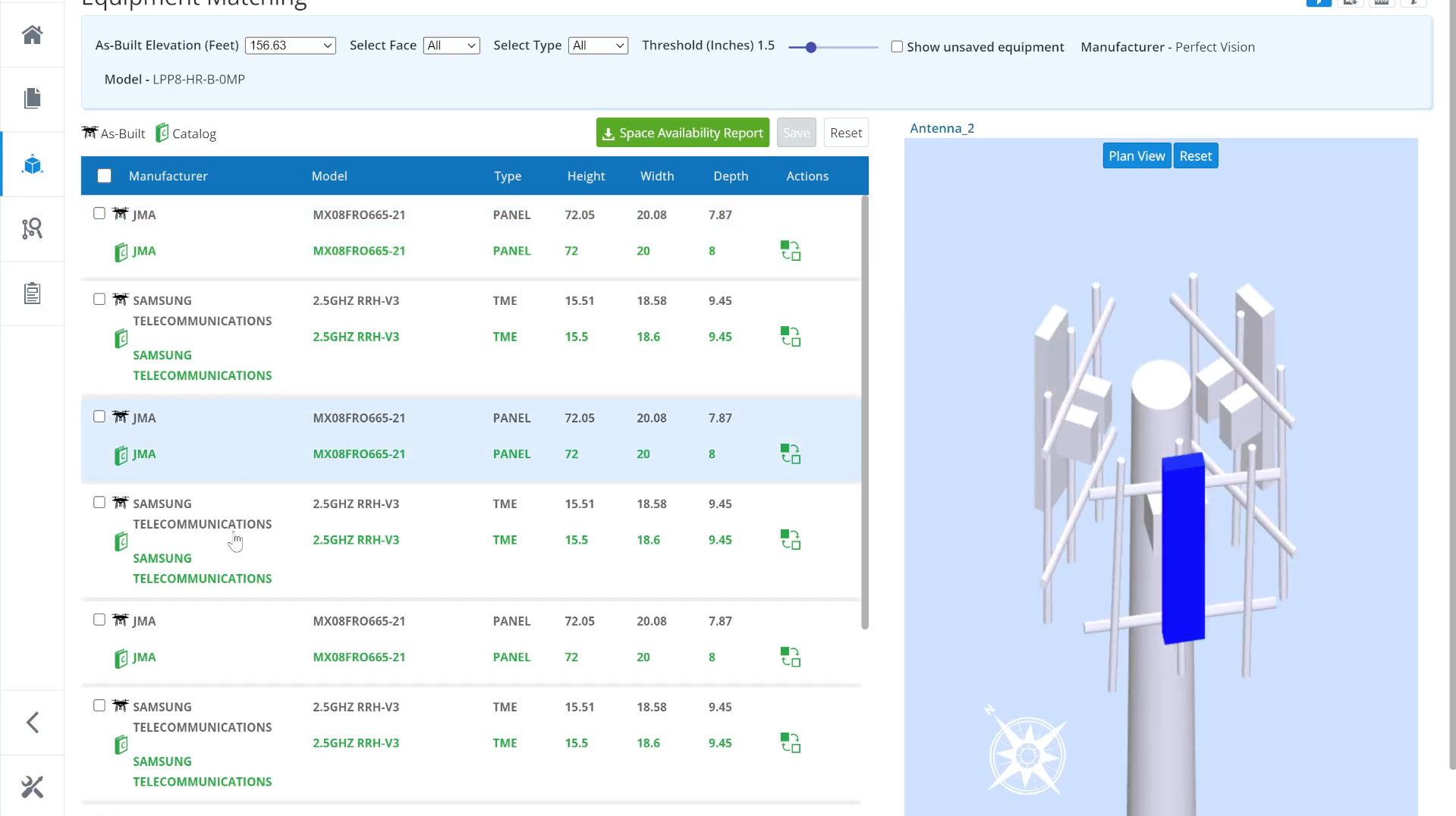The image size is (1456, 816).
Task: Reset the 3D viewer camera
Action: click(x=1196, y=156)
